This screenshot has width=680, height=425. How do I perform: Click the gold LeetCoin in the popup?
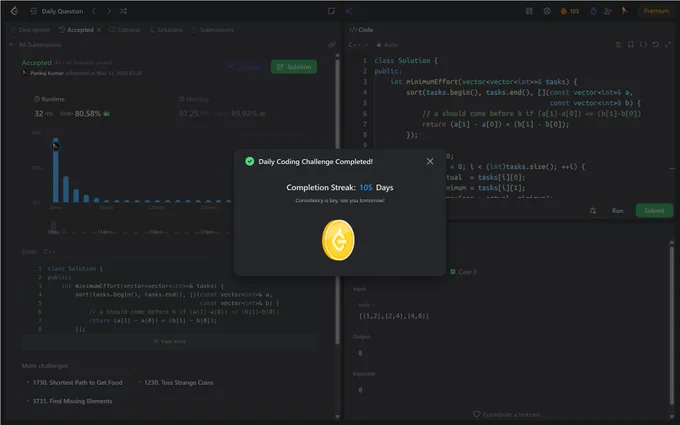pos(338,240)
